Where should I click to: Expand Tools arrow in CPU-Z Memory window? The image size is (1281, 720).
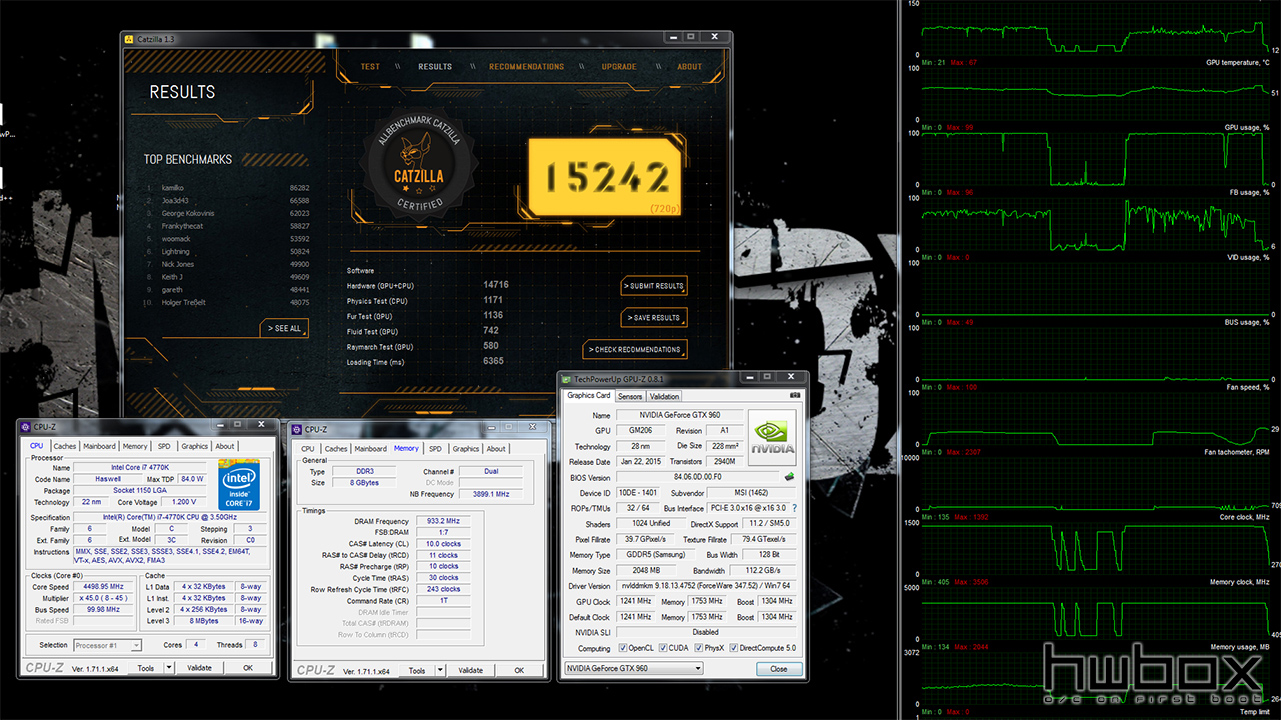[440, 670]
